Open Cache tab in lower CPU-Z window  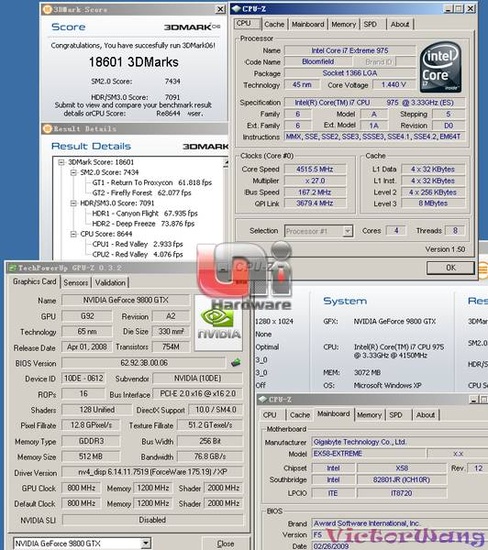[x=299, y=415]
